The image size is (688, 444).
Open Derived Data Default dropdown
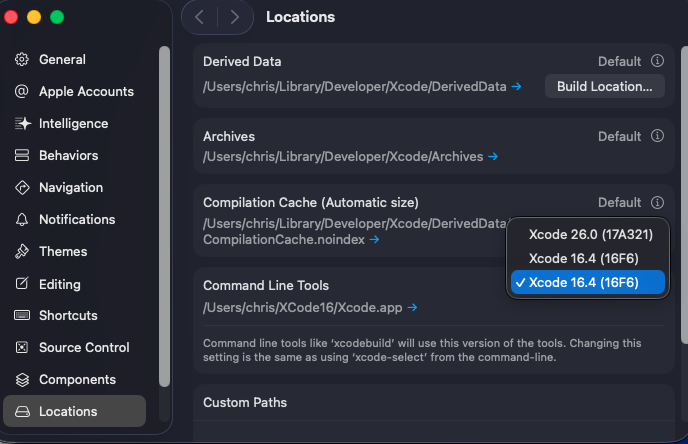(x=619, y=61)
